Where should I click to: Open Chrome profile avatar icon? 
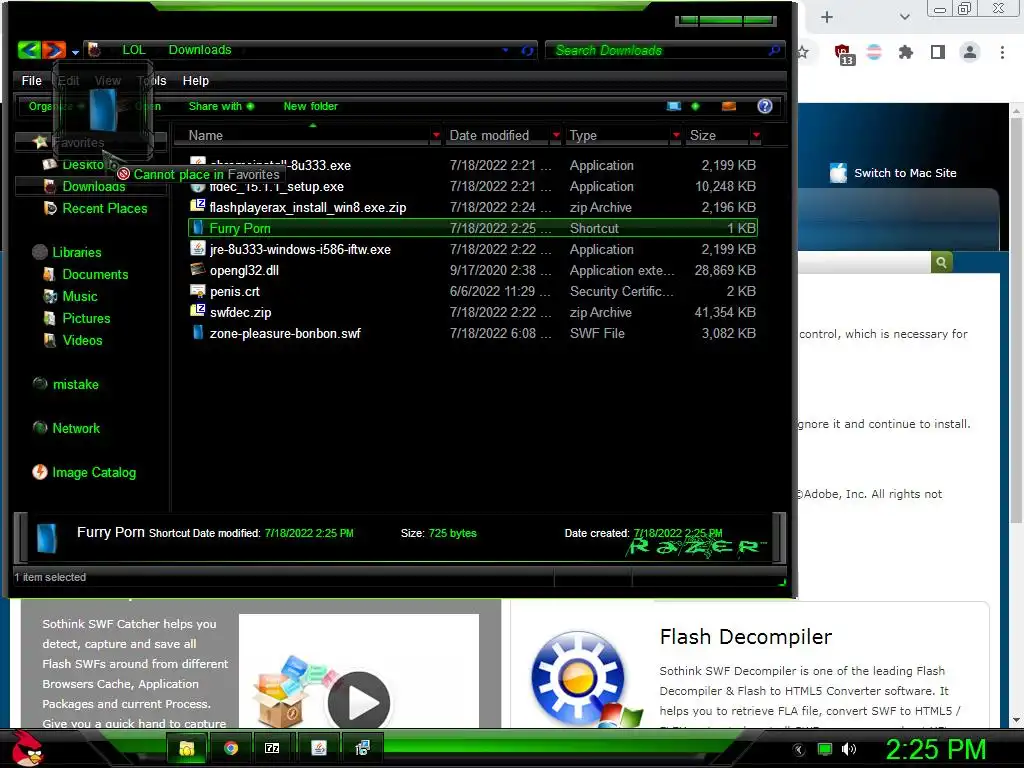click(970, 52)
